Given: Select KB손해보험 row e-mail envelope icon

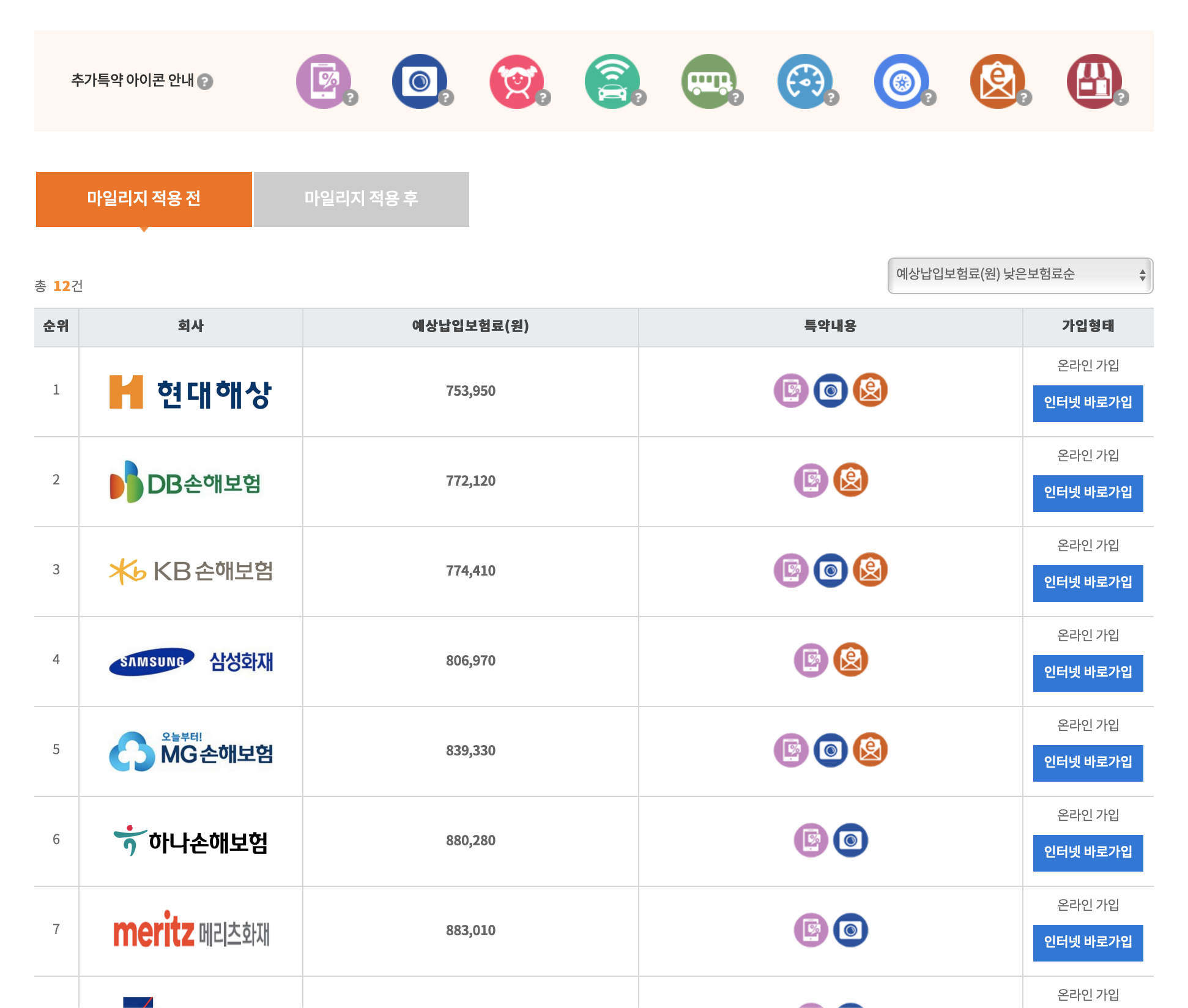Looking at the screenshot, I should pos(871,570).
